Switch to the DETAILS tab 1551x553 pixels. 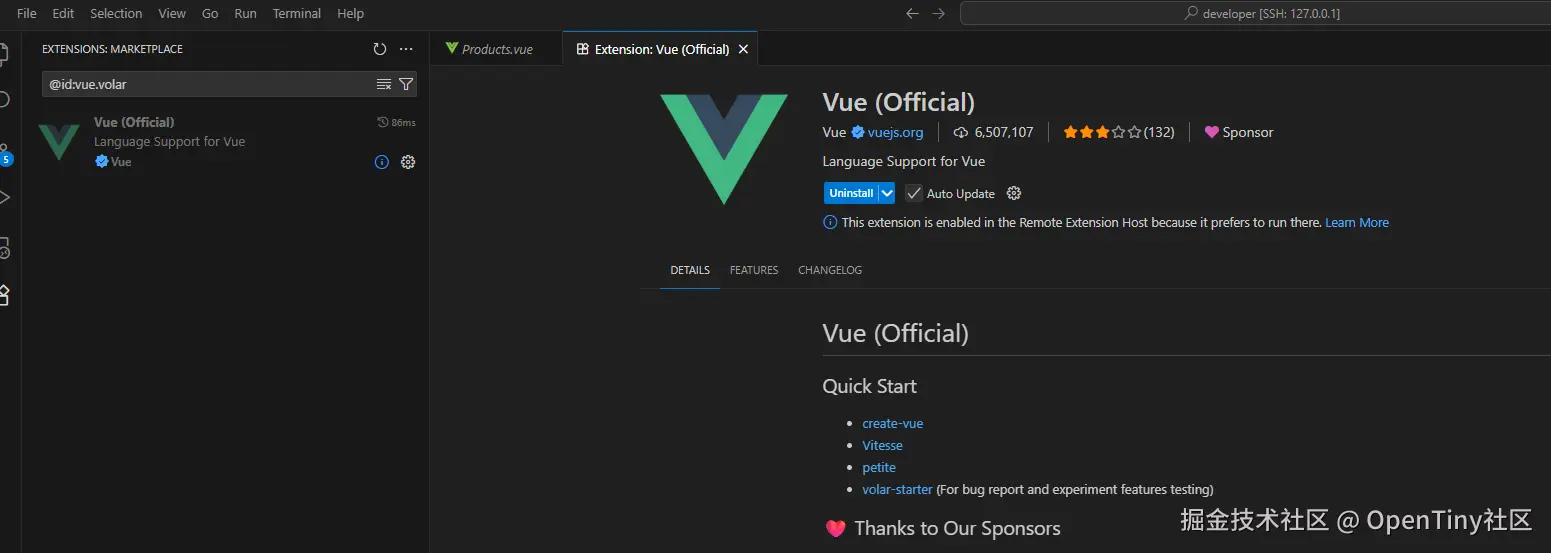(x=690, y=270)
